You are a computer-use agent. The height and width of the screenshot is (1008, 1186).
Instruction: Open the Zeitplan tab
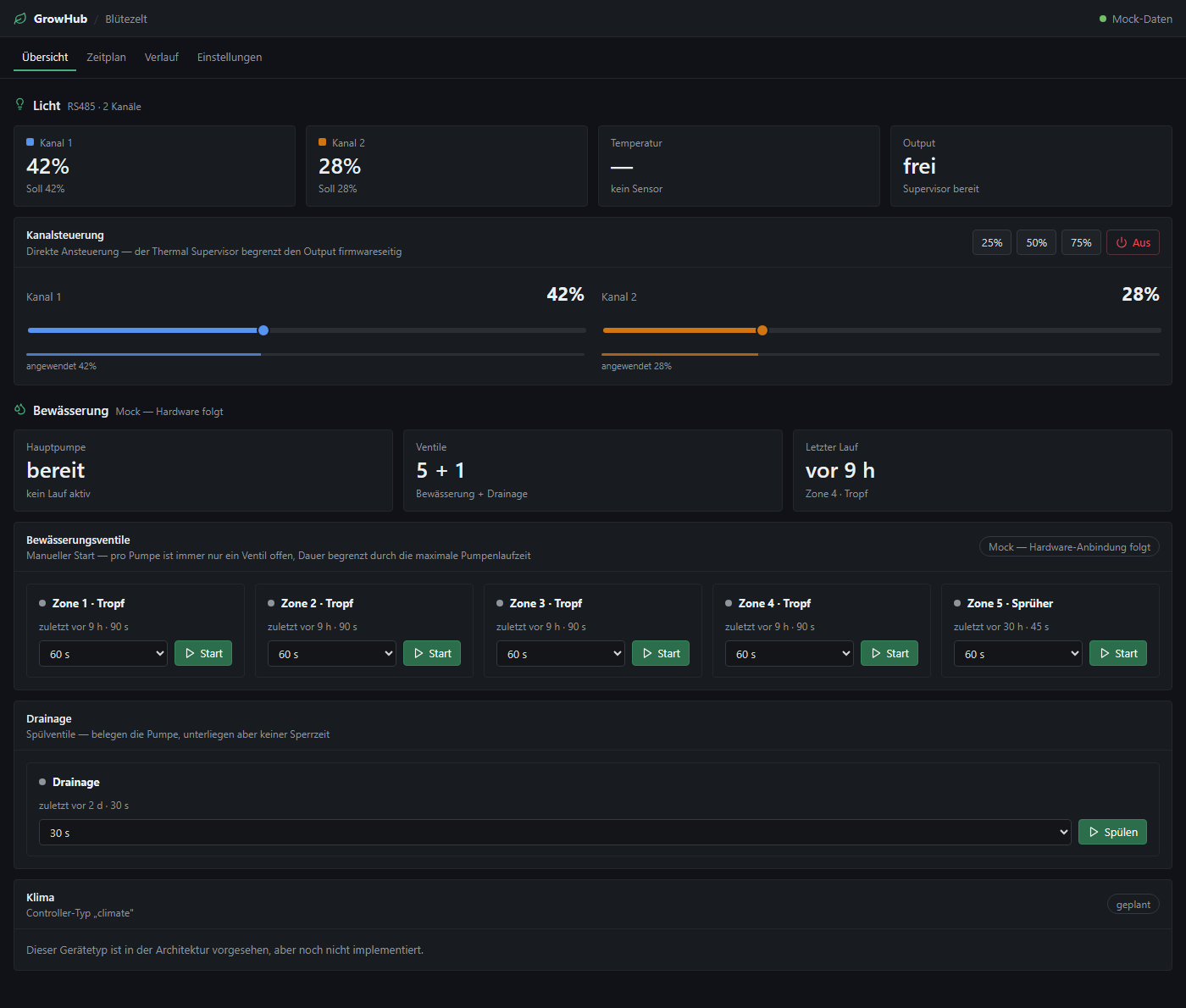[106, 58]
